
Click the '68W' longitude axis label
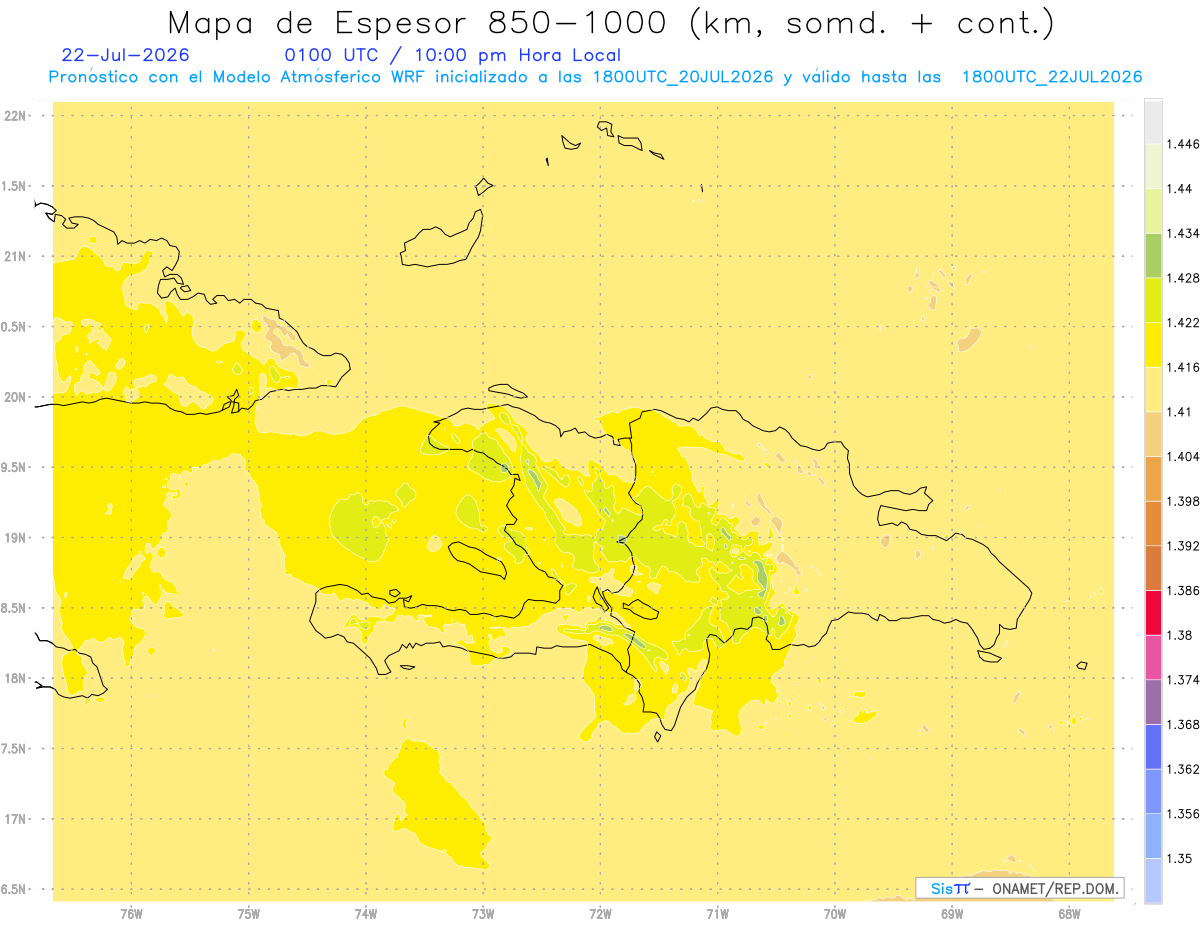click(x=1069, y=914)
